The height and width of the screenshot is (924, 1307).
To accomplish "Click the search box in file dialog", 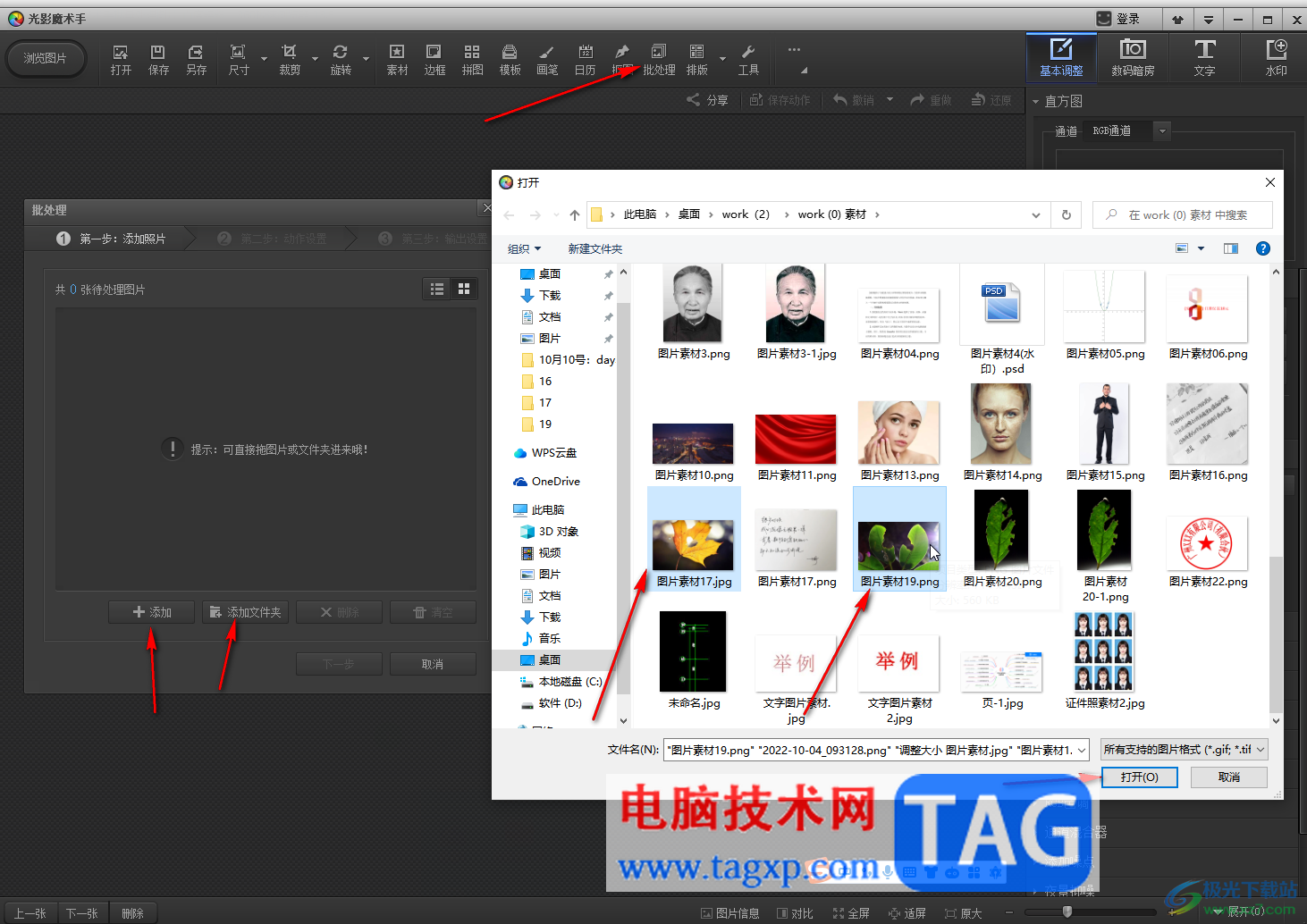I will click(x=1182, y=214).
